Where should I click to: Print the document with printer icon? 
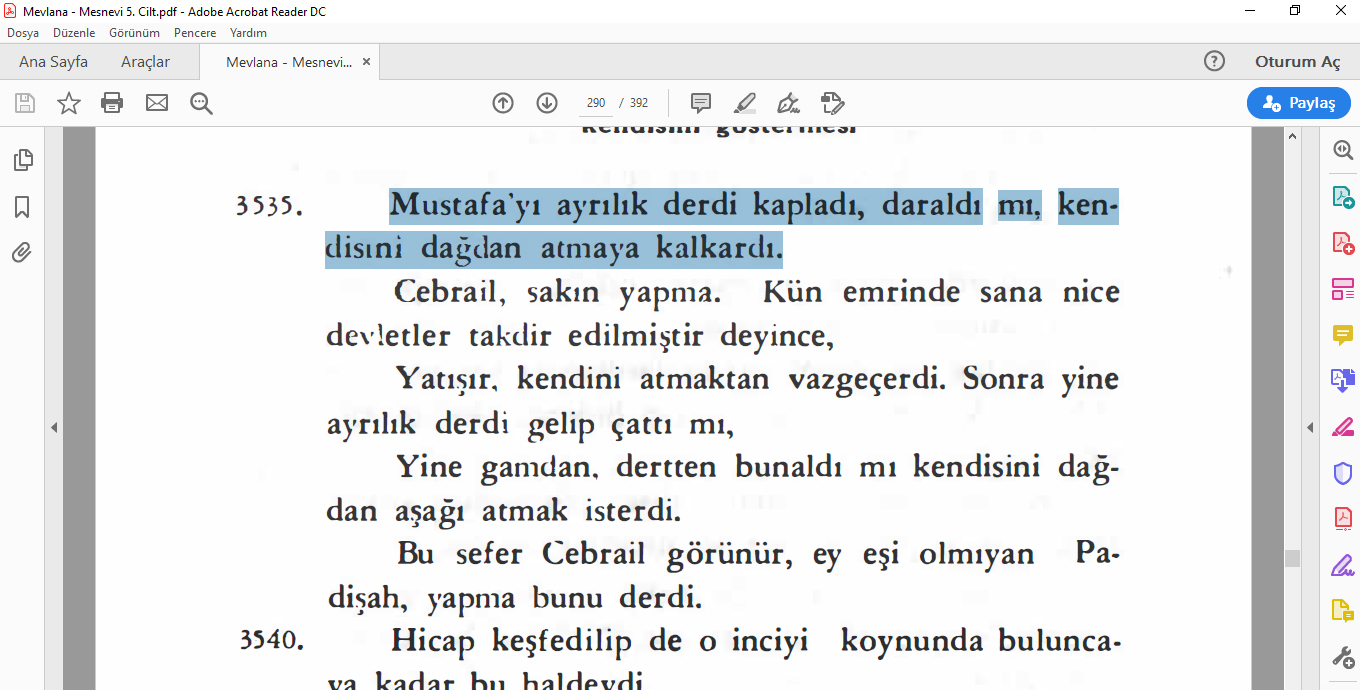point(112,103)
